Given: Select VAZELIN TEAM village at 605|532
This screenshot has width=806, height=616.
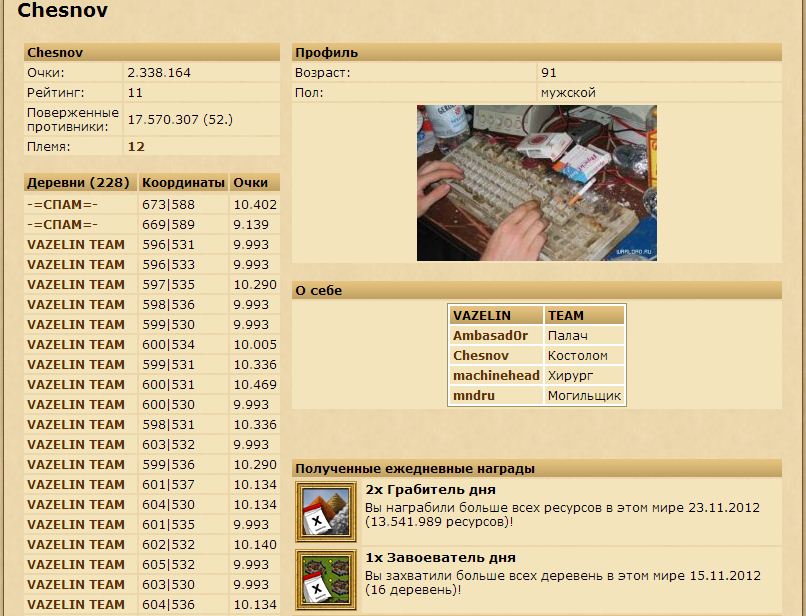Looking at the screenshot, I should 76,565.
